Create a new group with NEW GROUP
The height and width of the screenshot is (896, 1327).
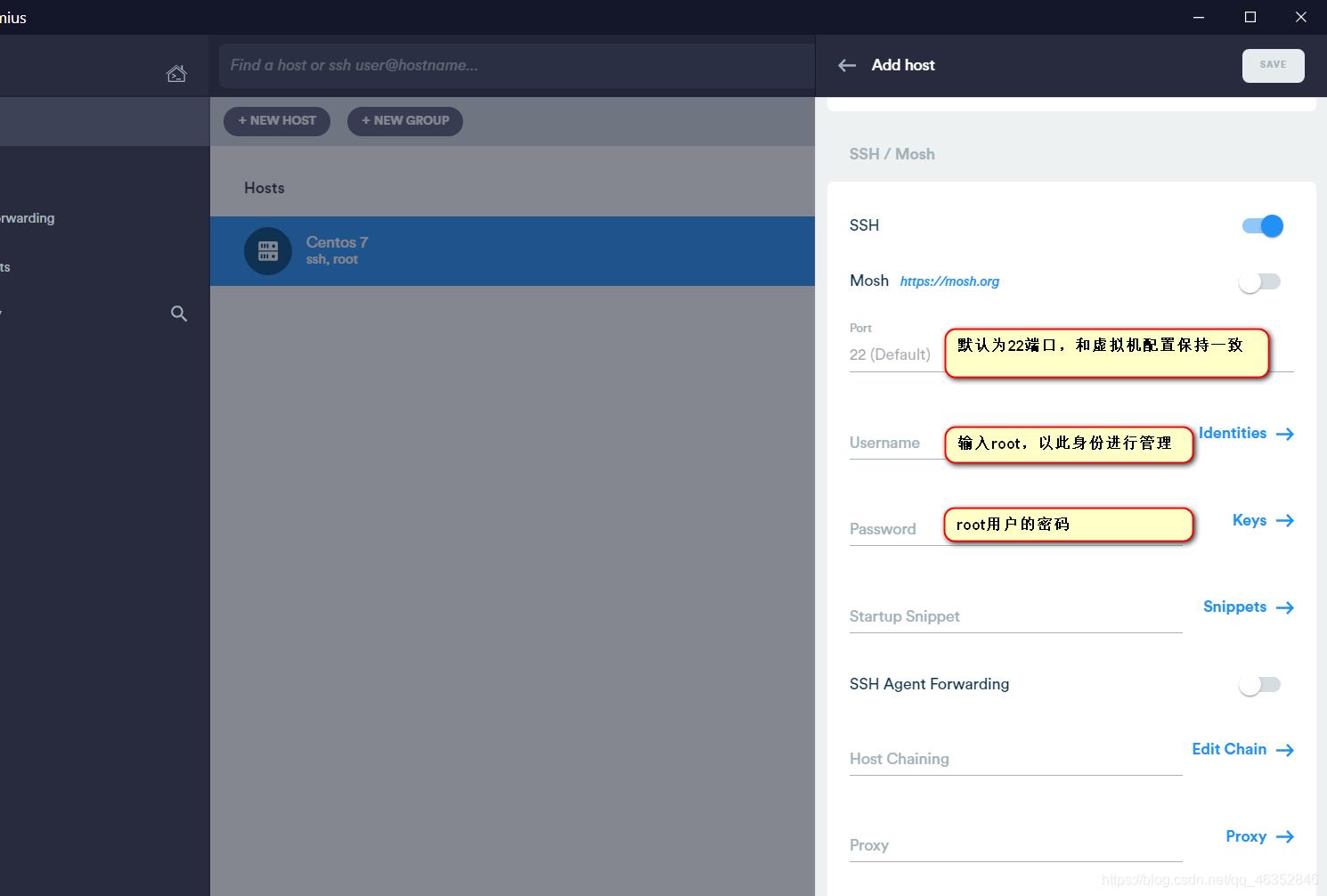(405, 121)
